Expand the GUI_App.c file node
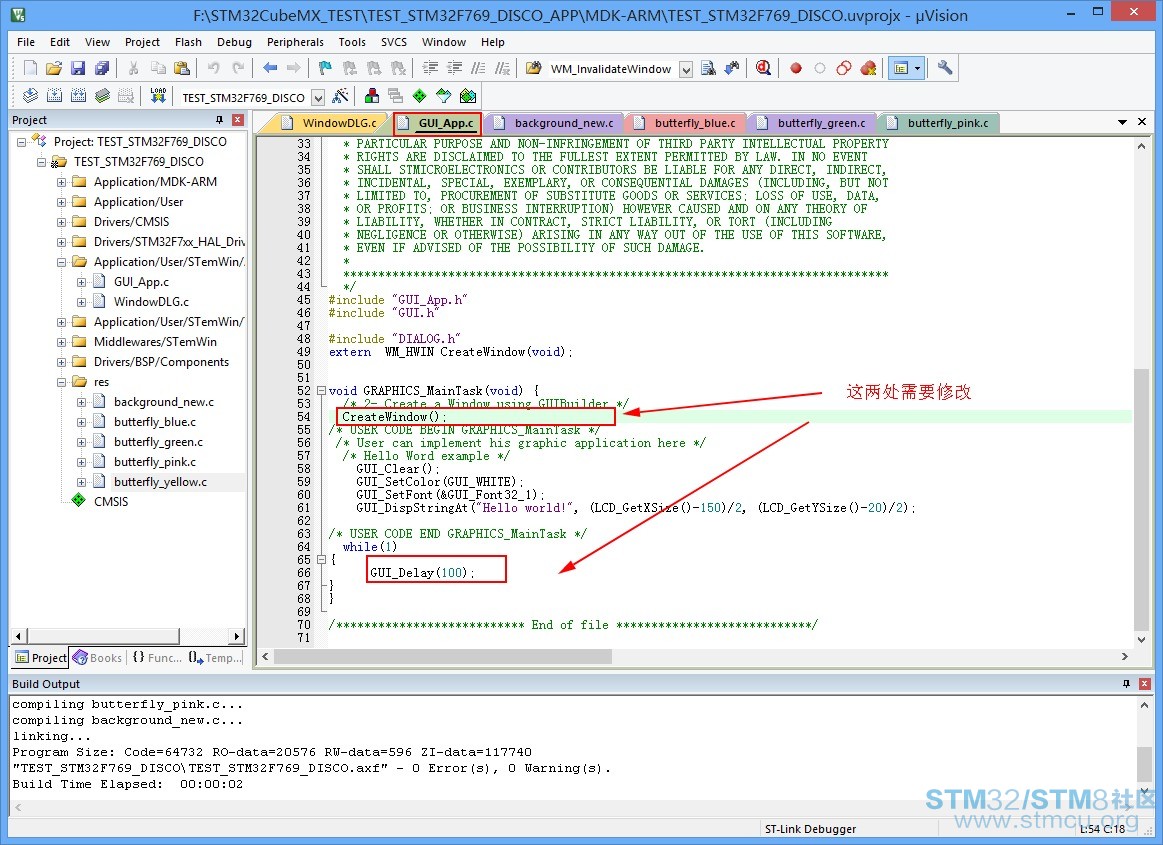Viewport: 1163px width, 845px height. tap(82, 282)
